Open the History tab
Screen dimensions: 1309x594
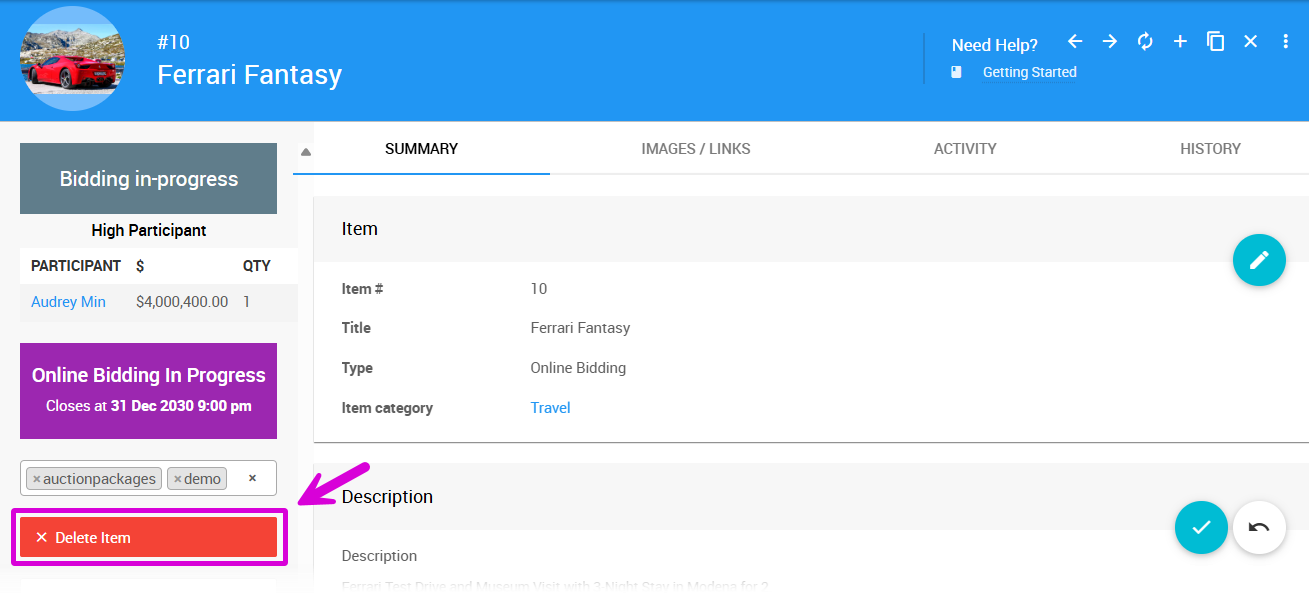click(x=1210, y=149)
